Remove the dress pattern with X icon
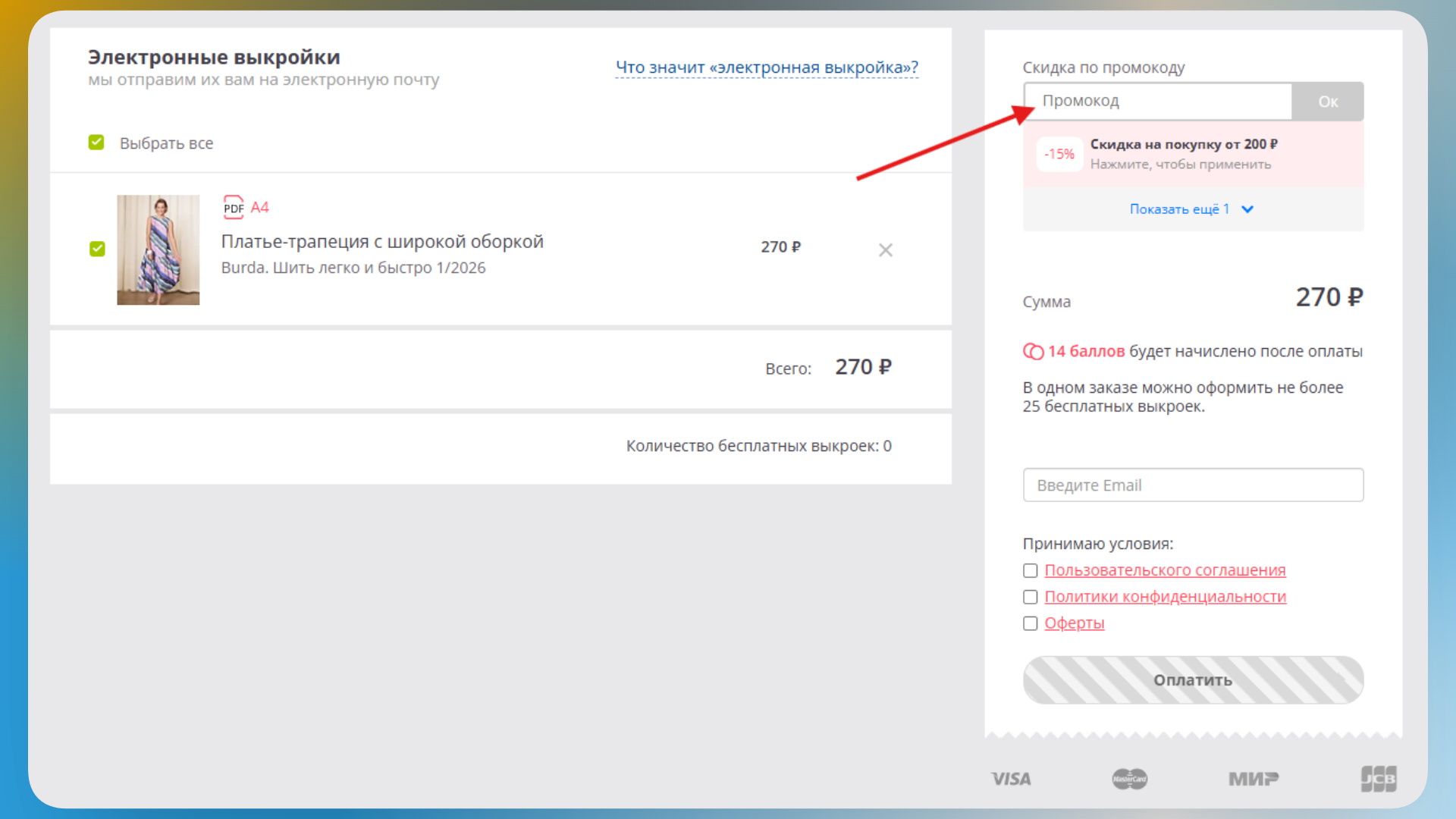This screenshot has width=1456, height=819. [885, 250]
